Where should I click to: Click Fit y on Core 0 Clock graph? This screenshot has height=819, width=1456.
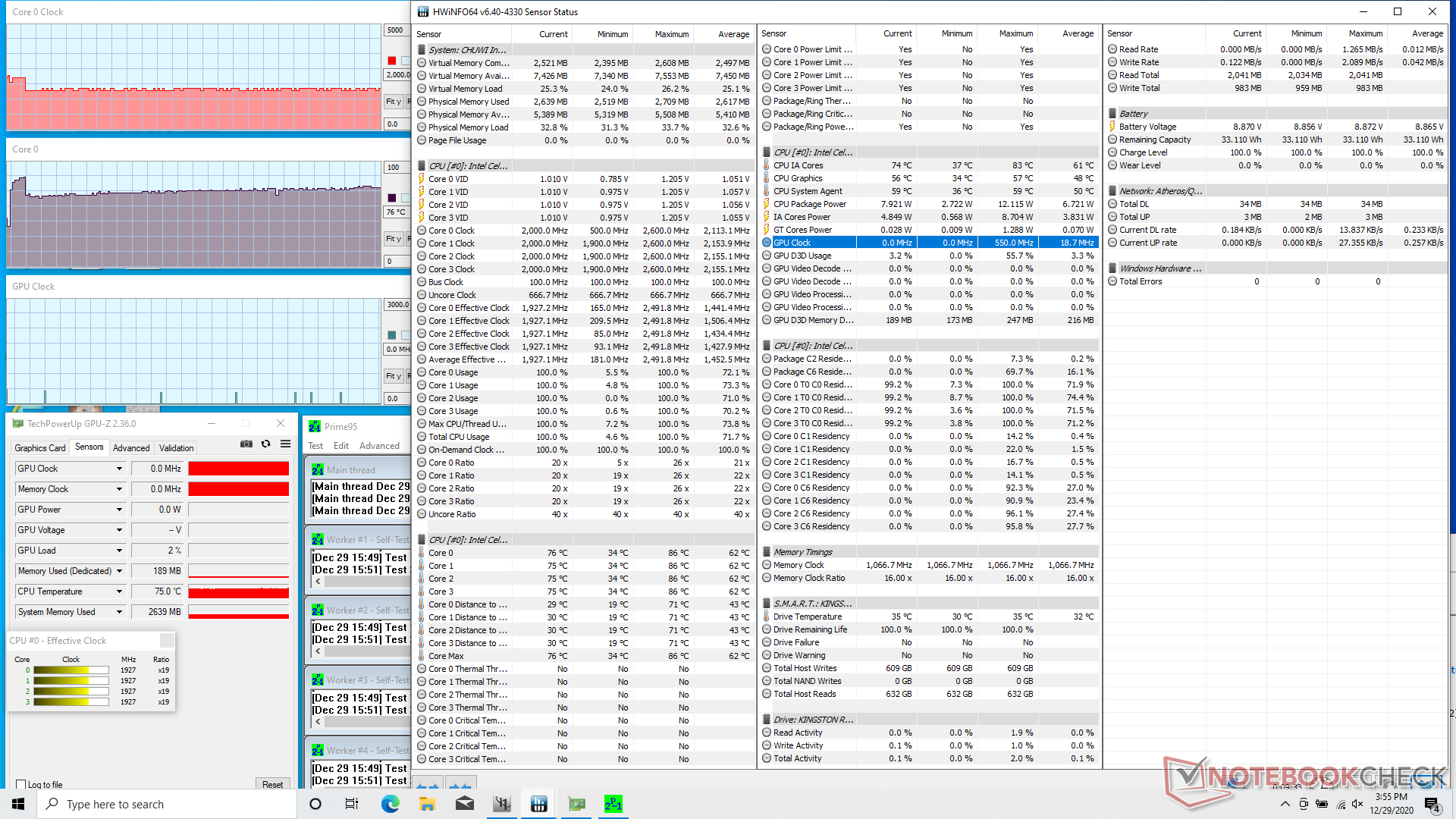(393, 102)
